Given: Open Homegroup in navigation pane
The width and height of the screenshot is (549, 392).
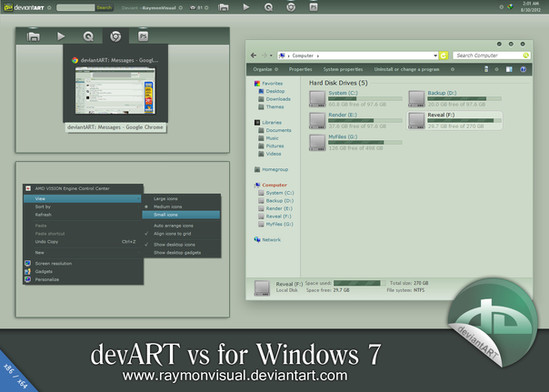Looking at the screenshot, I should pos(271,169).
